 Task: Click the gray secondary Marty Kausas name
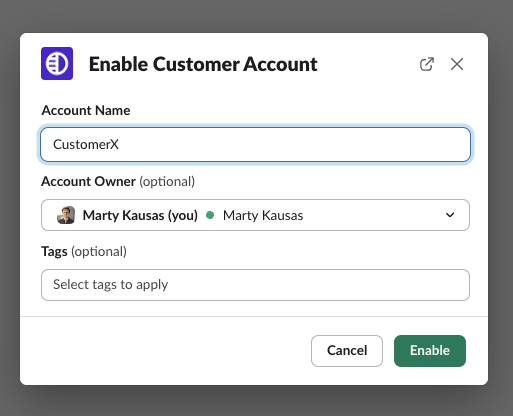coord(263,215)
